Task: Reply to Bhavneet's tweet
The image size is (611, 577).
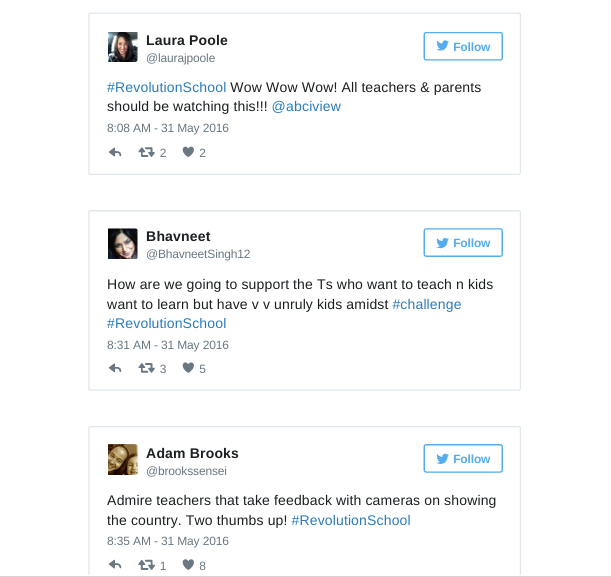Action: click(115, 369)
